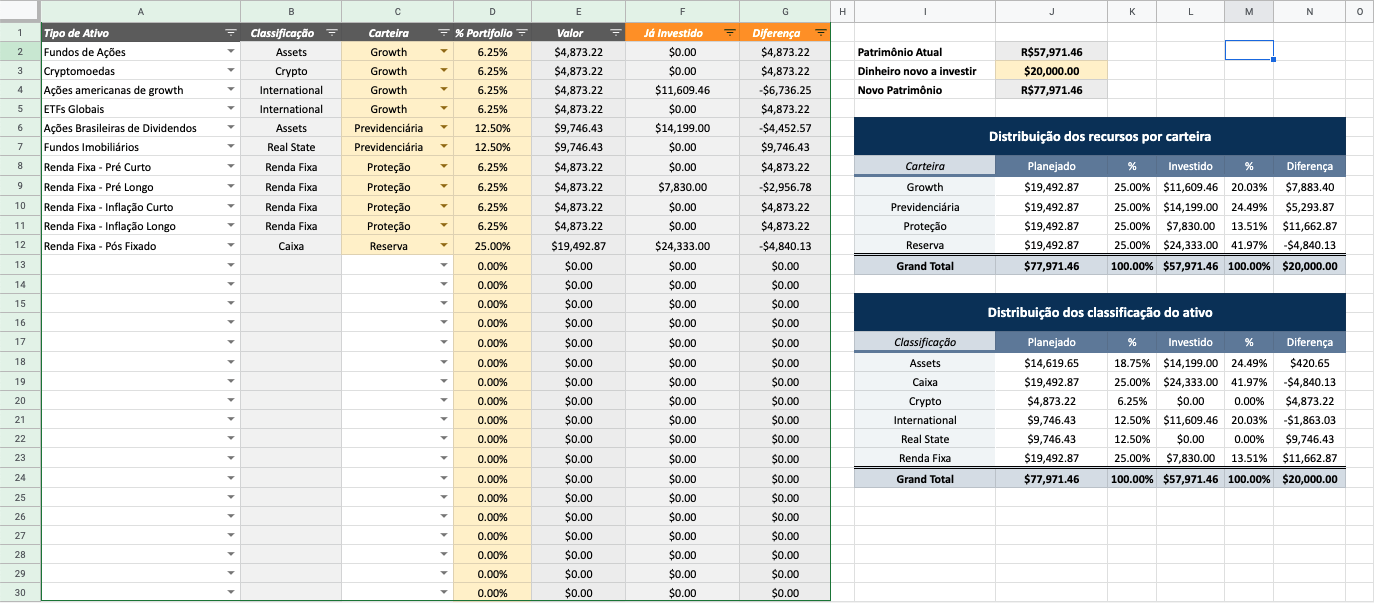Click the Renda Fixa - Inflação Longo cell
The width and height of the screenshot is (1374, 603).
tap(140, 227)
